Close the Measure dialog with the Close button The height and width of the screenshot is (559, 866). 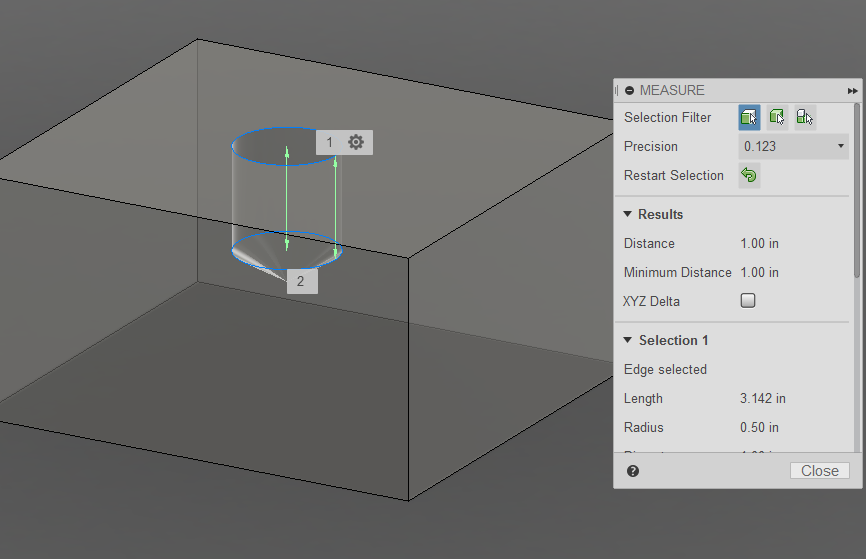pos(820,471)
